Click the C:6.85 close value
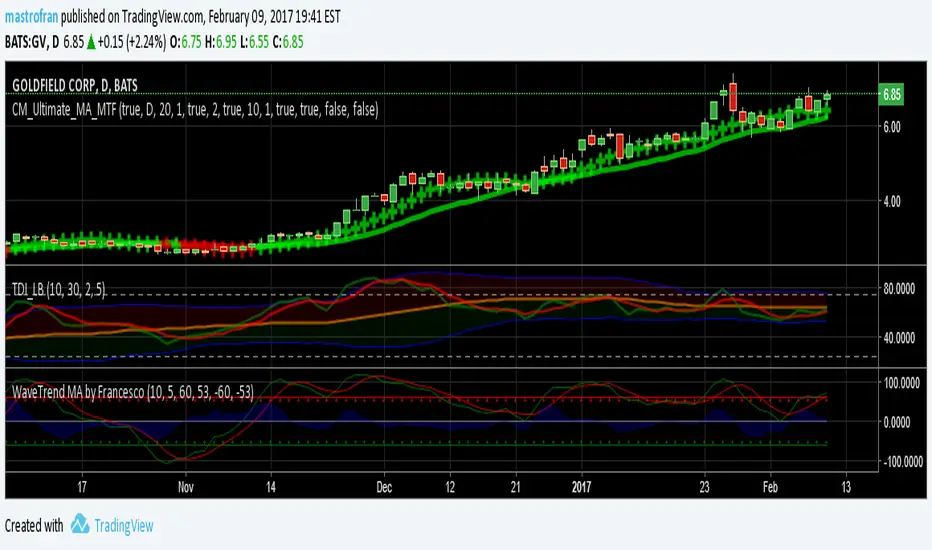The height and width of the screenshot is (550, 932). (x=288, y=42)
